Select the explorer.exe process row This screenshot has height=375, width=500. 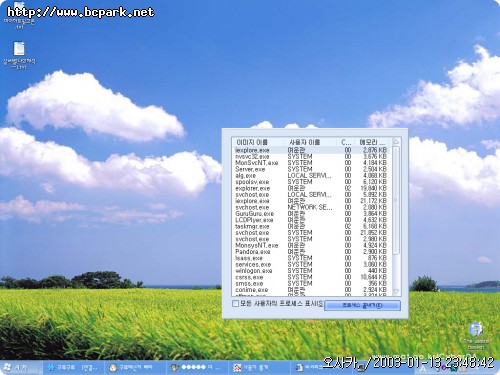(312, 188)
